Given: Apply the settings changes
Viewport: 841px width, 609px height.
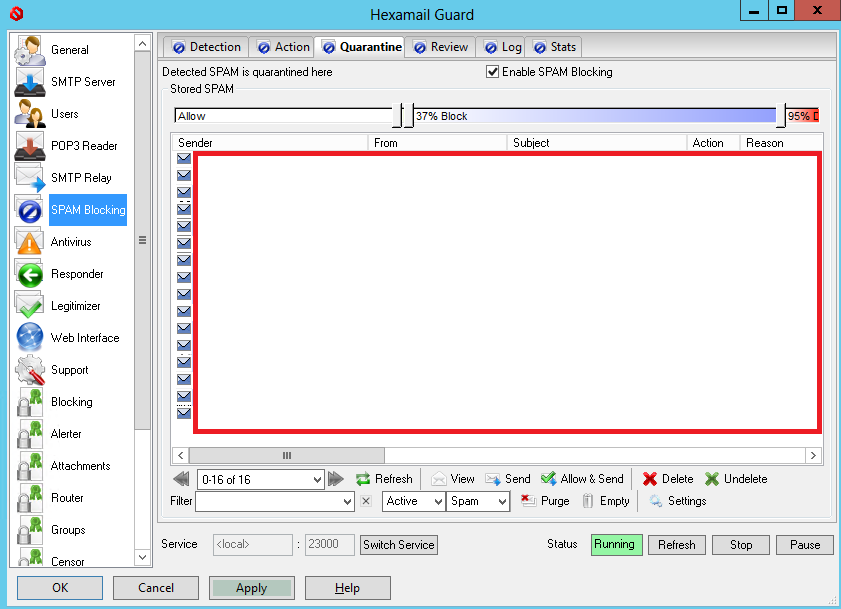Looking at the screenshot, I should [252, 588].
